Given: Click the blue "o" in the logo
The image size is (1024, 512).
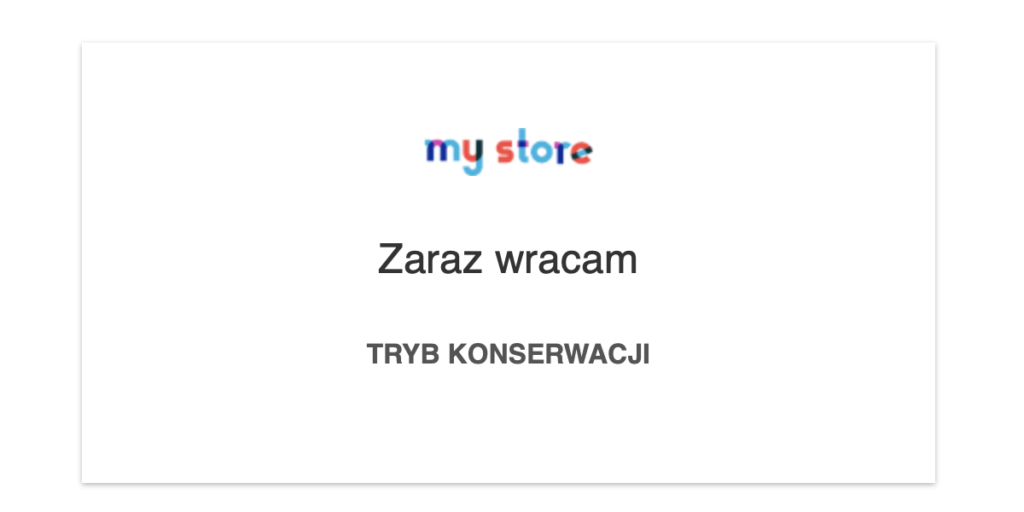Looking at the screenshot, I should pyautogui.click(x=541, y=152).
